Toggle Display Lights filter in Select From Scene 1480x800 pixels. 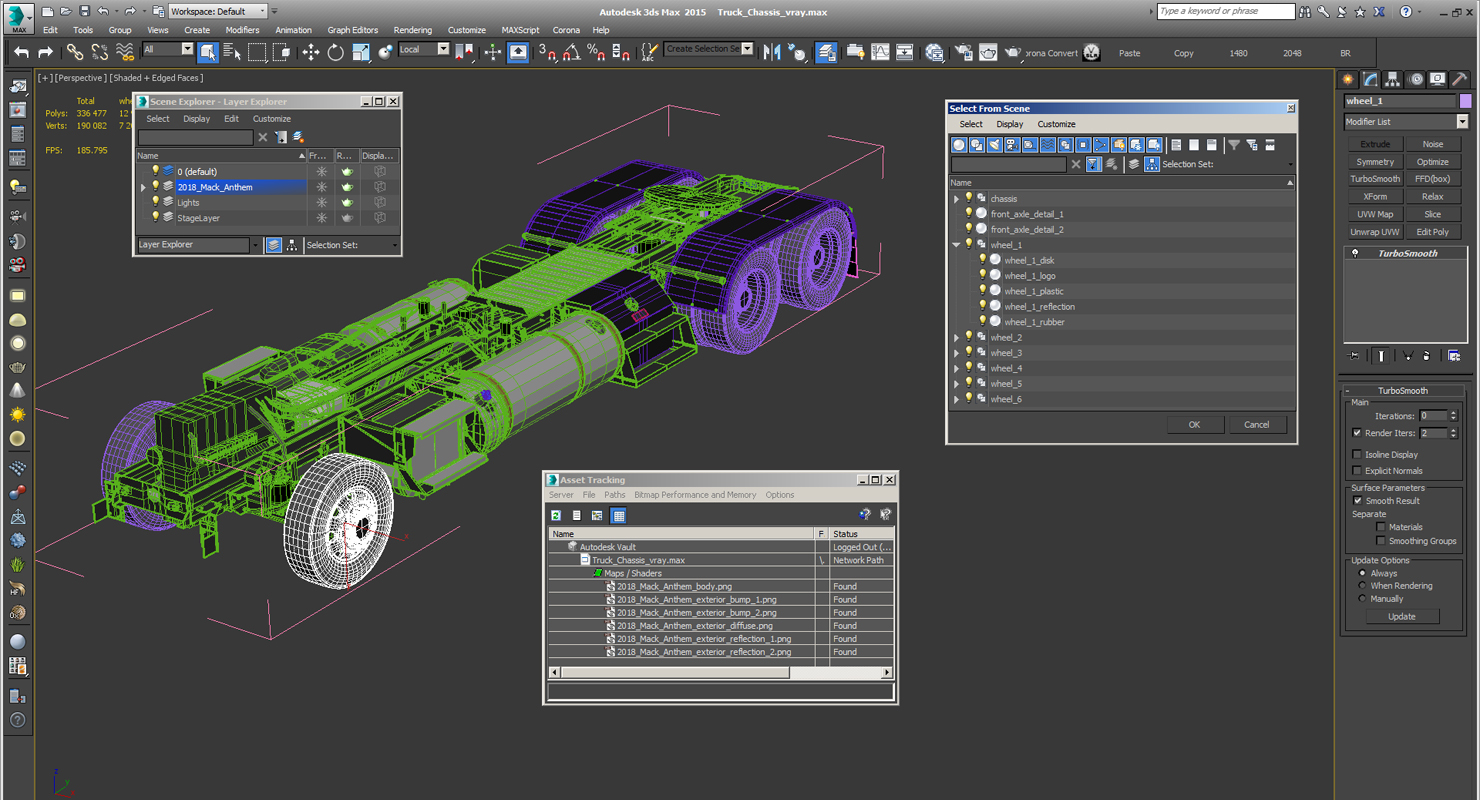point(994,145)
